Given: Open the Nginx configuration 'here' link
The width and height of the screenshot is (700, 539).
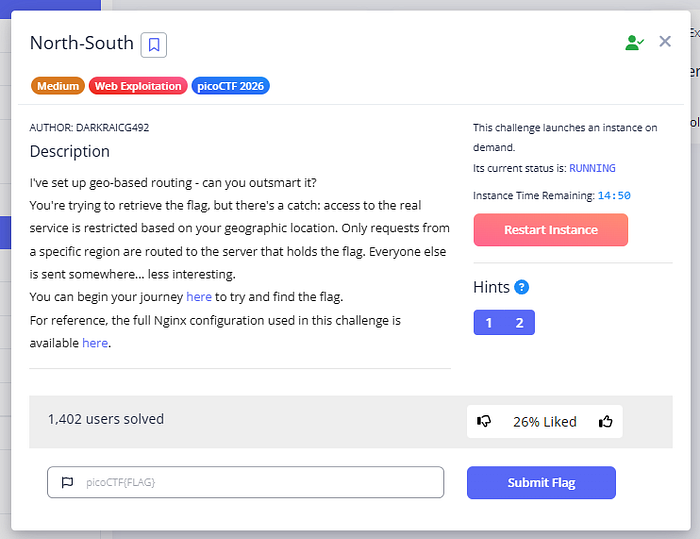Looking at the screenshot, I should pyautogui.click(x=95, y=343).
